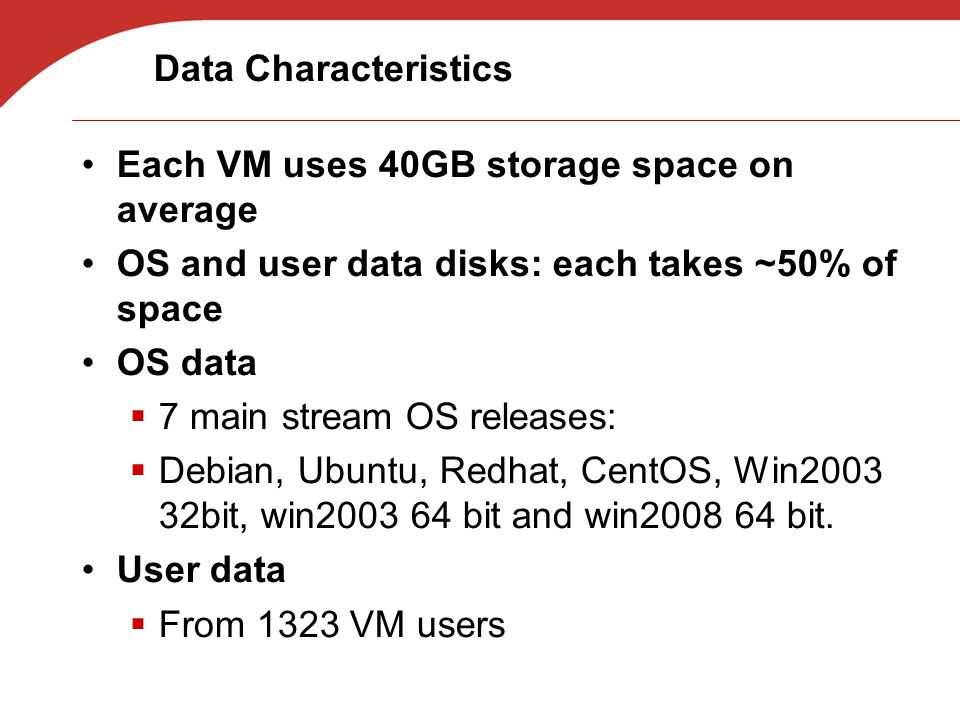Screen dimensions: 960x720
Task: Click the Data Characteristics slide title
Action: pyautogui.click(x=332, y=68)
